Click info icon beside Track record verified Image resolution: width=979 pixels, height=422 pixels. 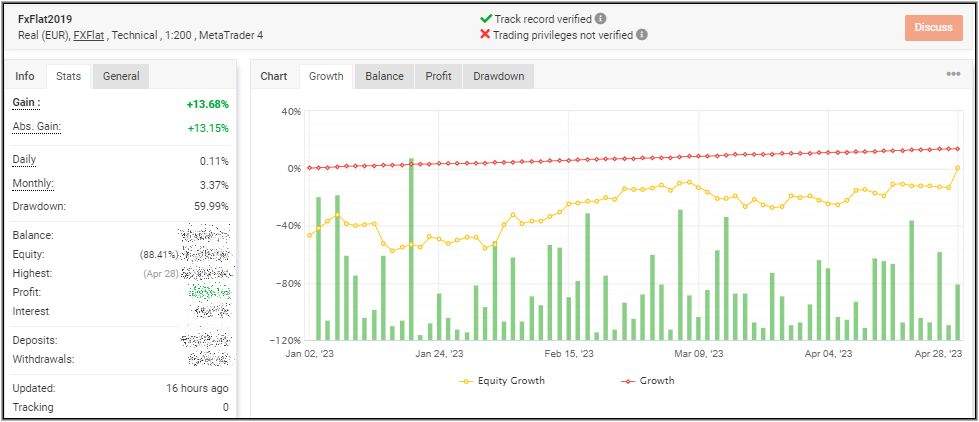click(600, 18)
